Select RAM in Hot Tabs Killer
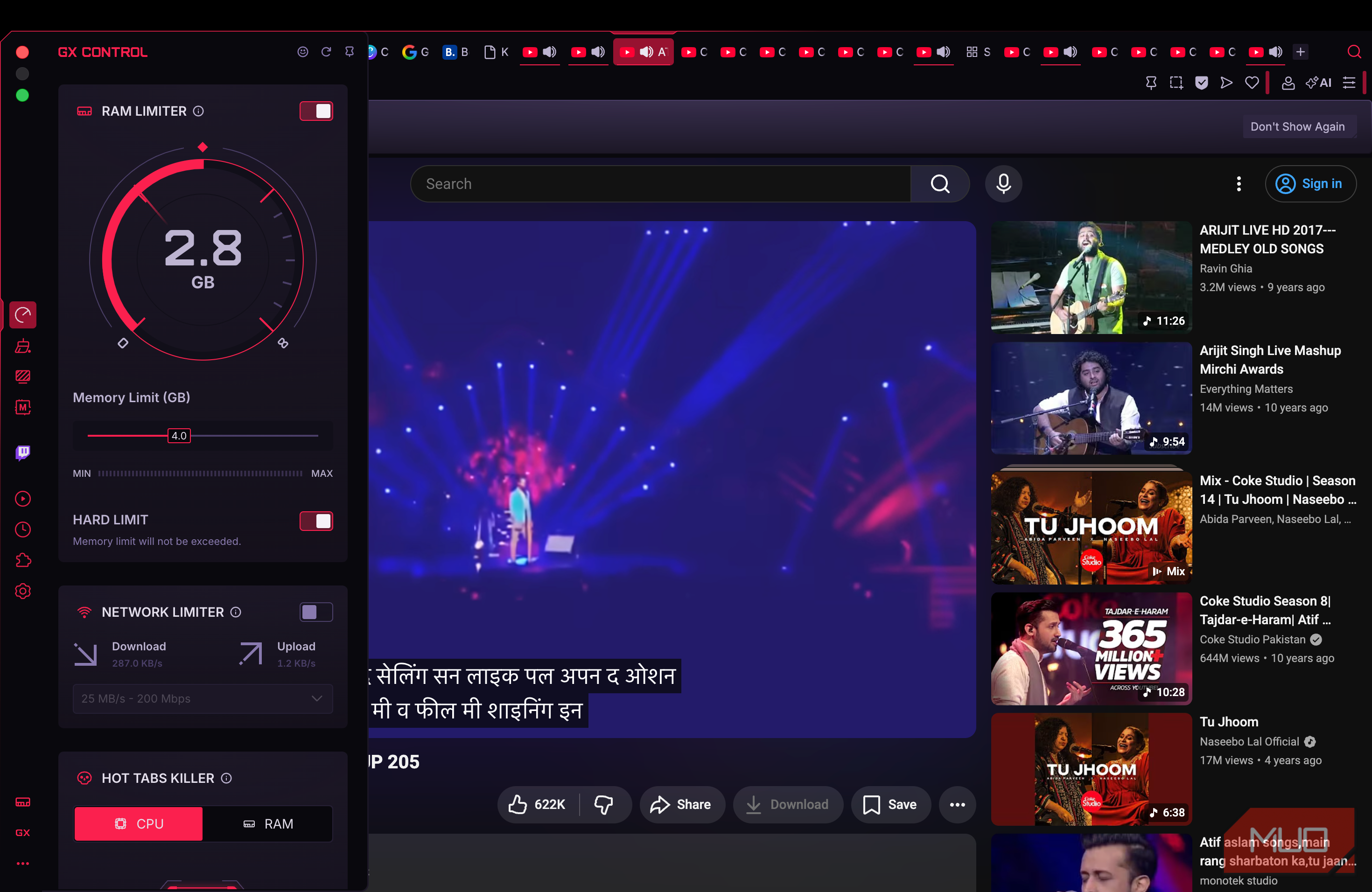The height and width of the screenshot is (892, 1372). [x=267, y=823]
